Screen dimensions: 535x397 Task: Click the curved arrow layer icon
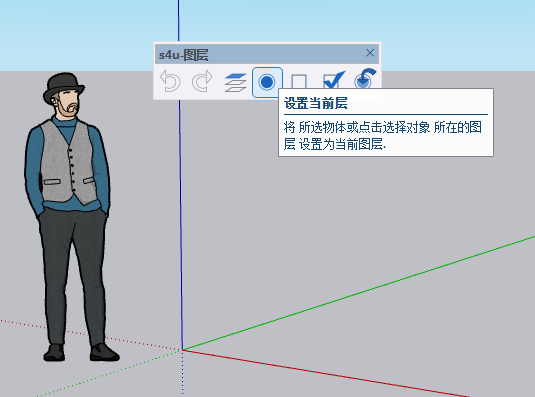point(365,78)
